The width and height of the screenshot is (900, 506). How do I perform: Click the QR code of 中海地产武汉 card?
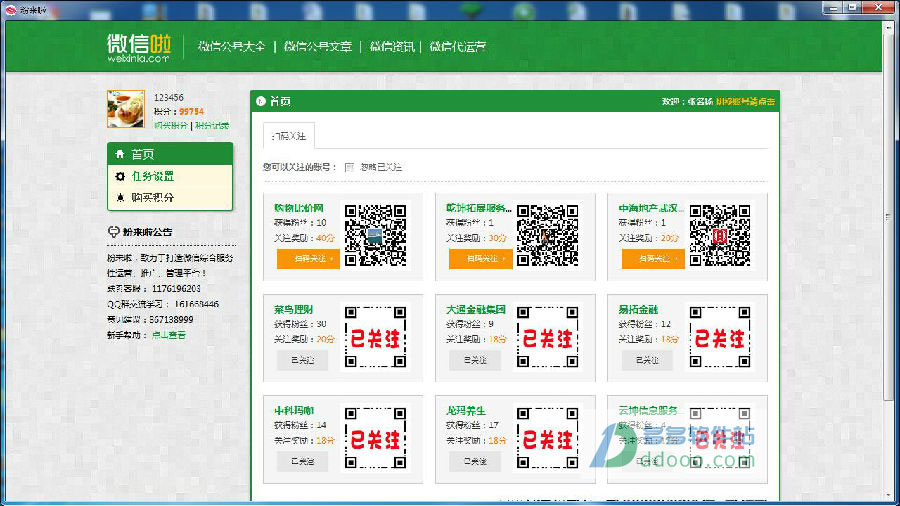[720, 235]
